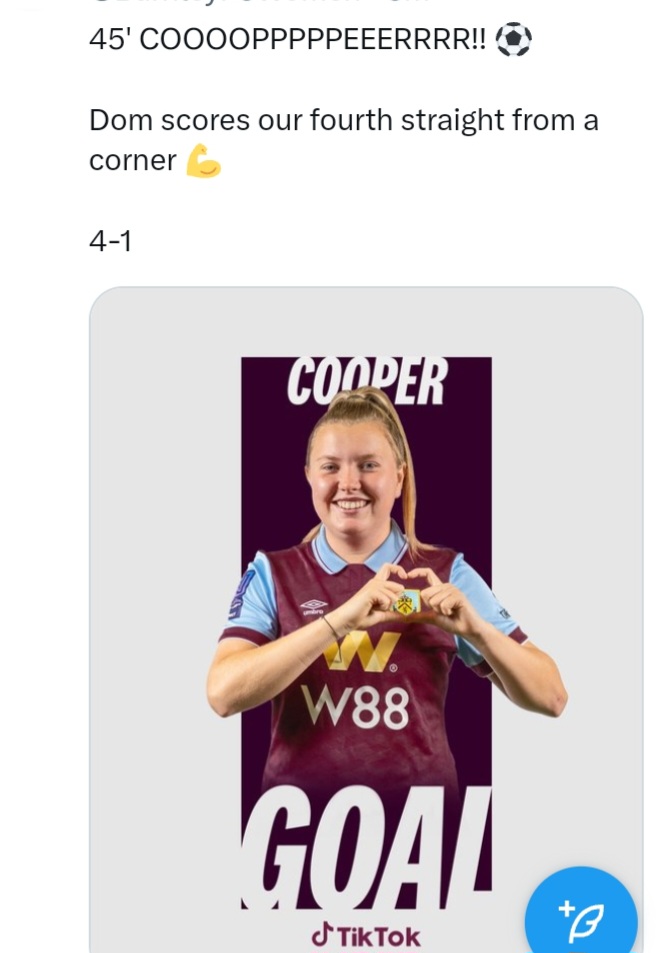This screenshot has height=953, width=664.
Task: Click the 45' COOOOPPPPPEEERRRR!! tweet text
Action: coord(288,40)
